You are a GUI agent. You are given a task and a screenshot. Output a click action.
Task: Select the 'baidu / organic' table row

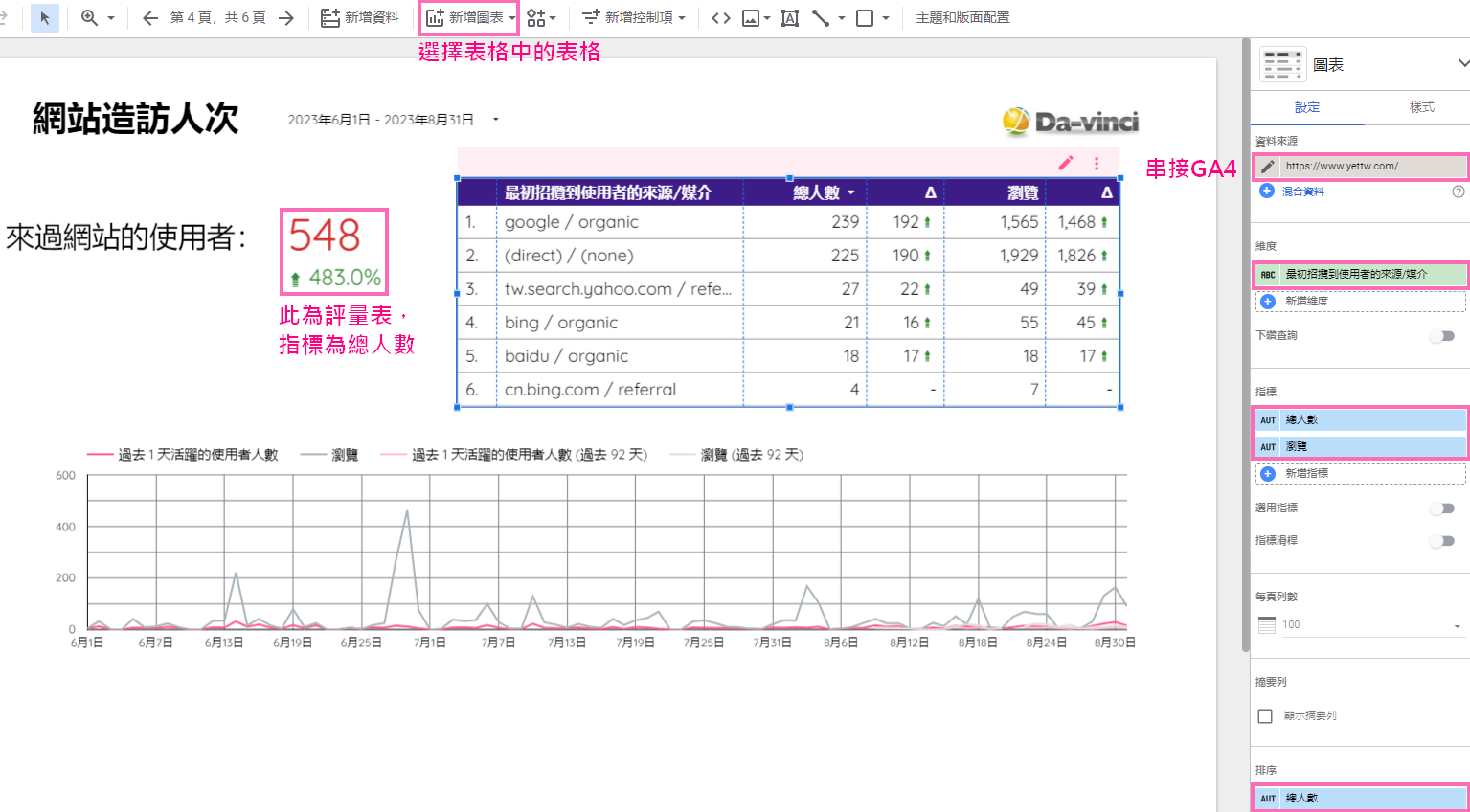pyautogui.click(x=788, y=356)
